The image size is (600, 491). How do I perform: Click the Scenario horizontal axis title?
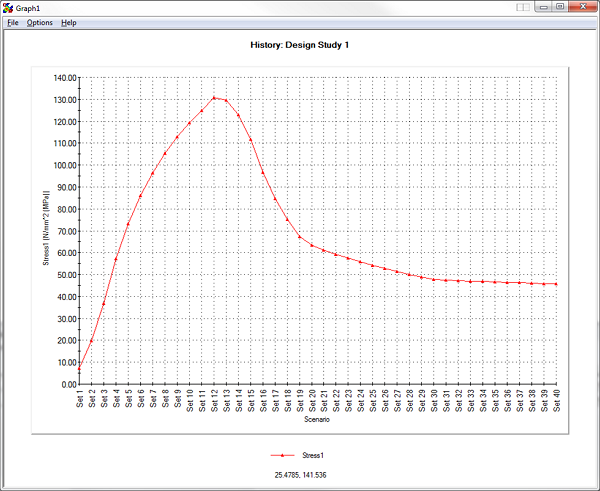[317, 426]
